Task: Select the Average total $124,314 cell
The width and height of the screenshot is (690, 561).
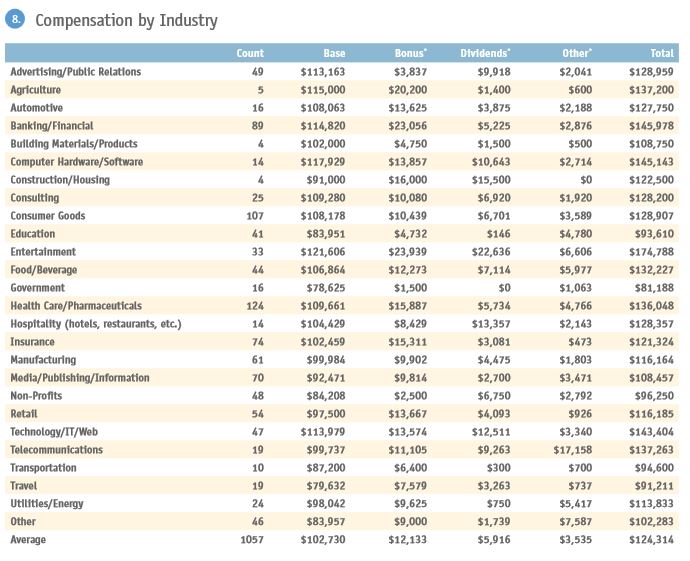Action: [652, 540]
